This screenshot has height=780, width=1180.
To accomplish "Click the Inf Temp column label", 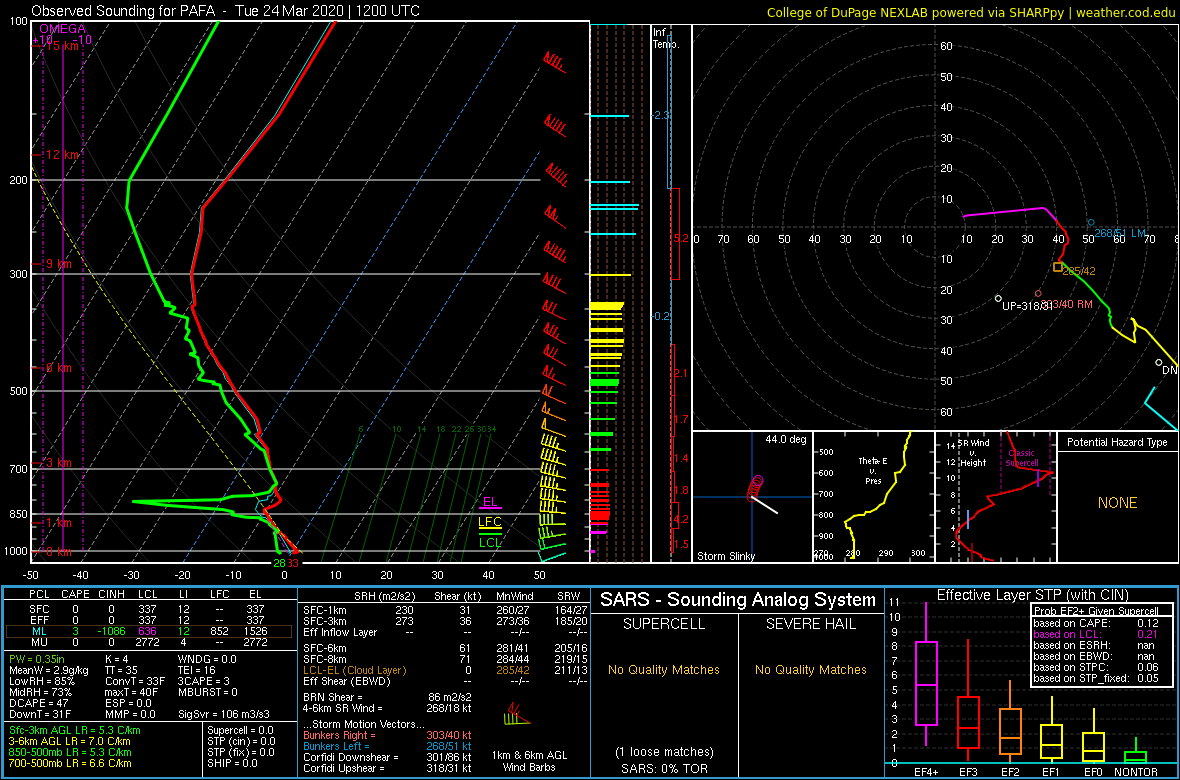I will point(667,38).
